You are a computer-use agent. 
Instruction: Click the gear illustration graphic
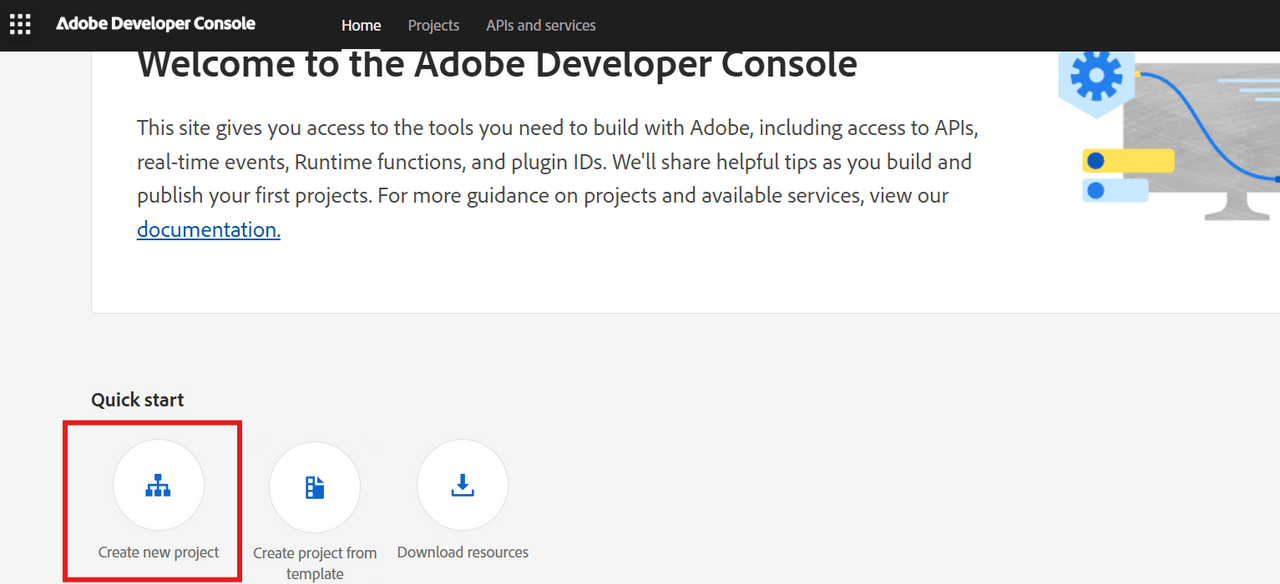coord(1096,77)
